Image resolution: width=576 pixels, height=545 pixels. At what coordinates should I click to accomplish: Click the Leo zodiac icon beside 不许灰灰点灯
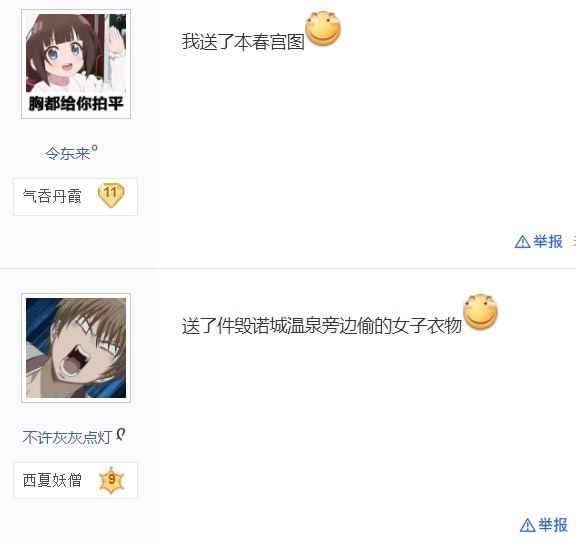pyautogui.click(x=120, y=434)
